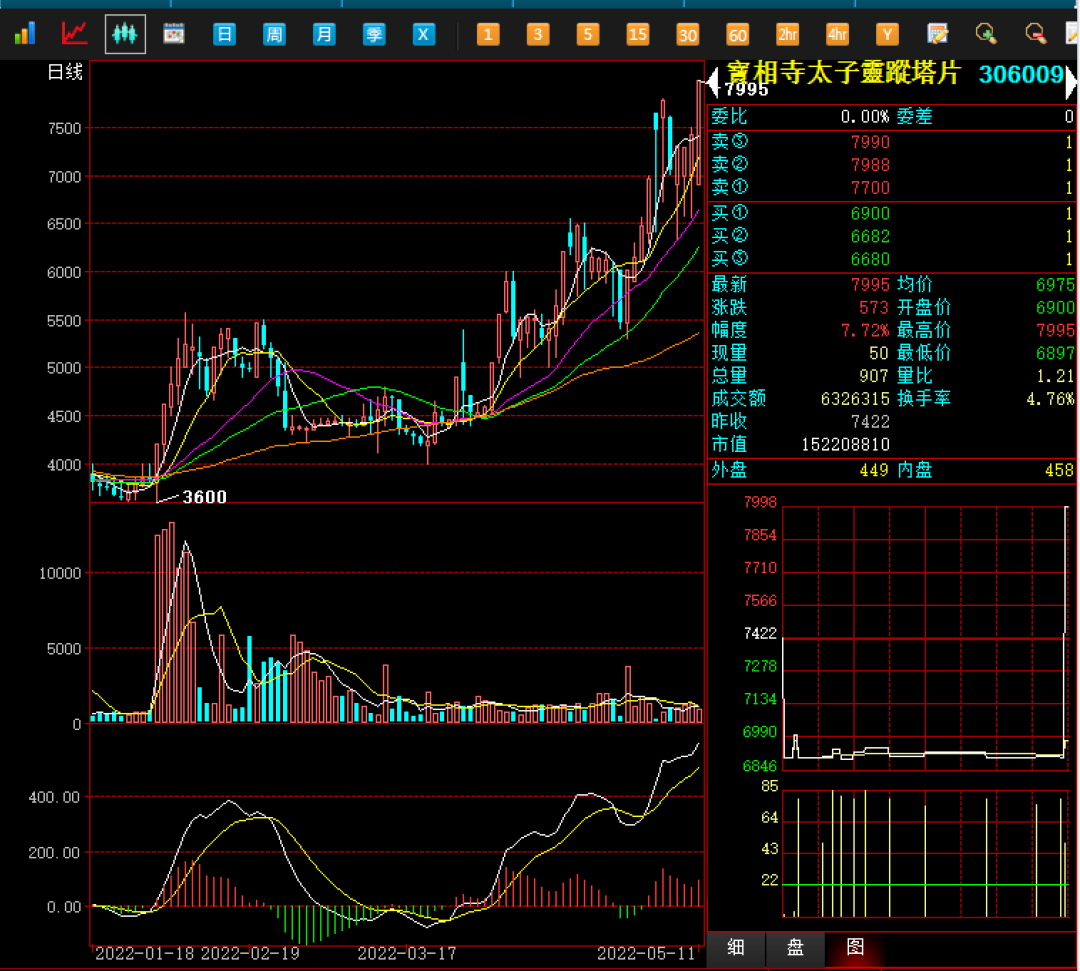This screenshot has width=1080, height=971.
Task: Click the 日线 chart label
Action: tap(65, 72)
